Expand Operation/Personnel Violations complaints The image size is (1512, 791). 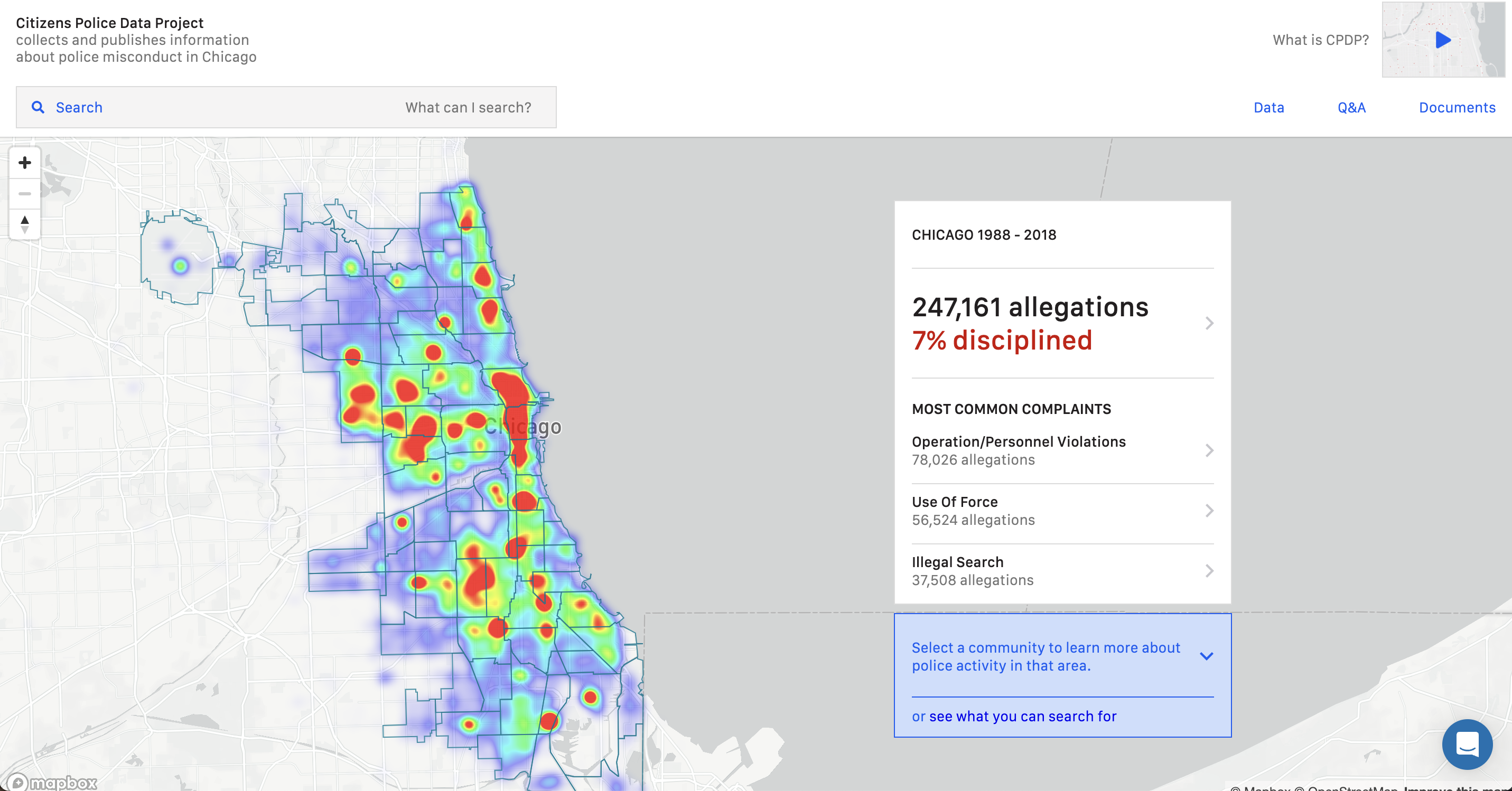1209,450
